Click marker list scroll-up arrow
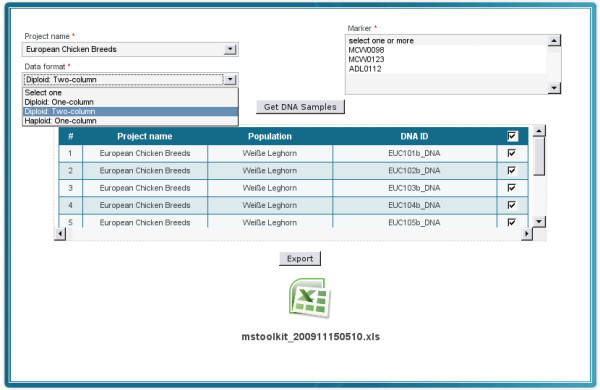This screenshot has height=390, width=600. pyautogui.click(x=554, y=40)
